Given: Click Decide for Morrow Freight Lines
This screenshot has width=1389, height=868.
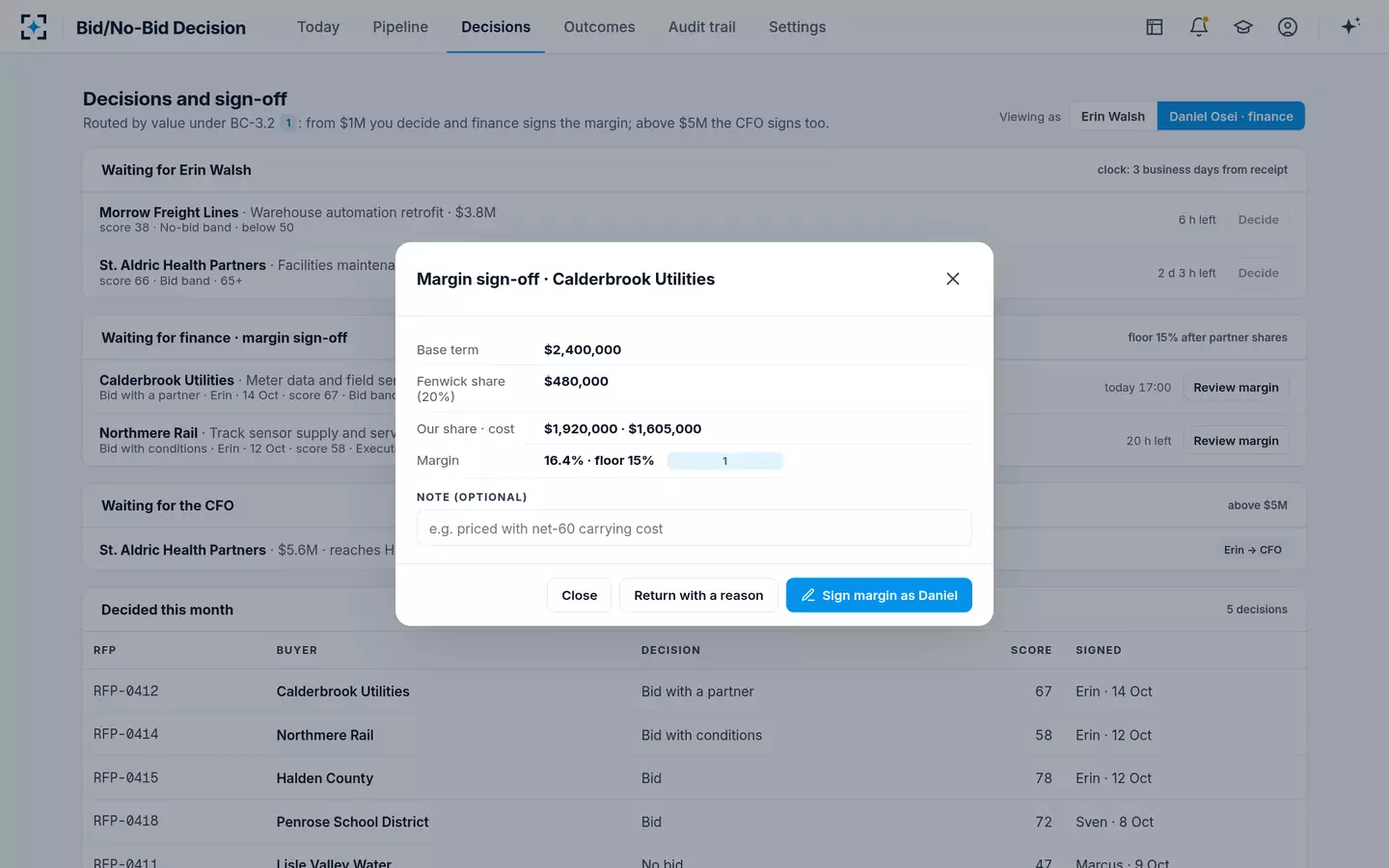Looking at the screenshot, I should tap(1258, 220).
